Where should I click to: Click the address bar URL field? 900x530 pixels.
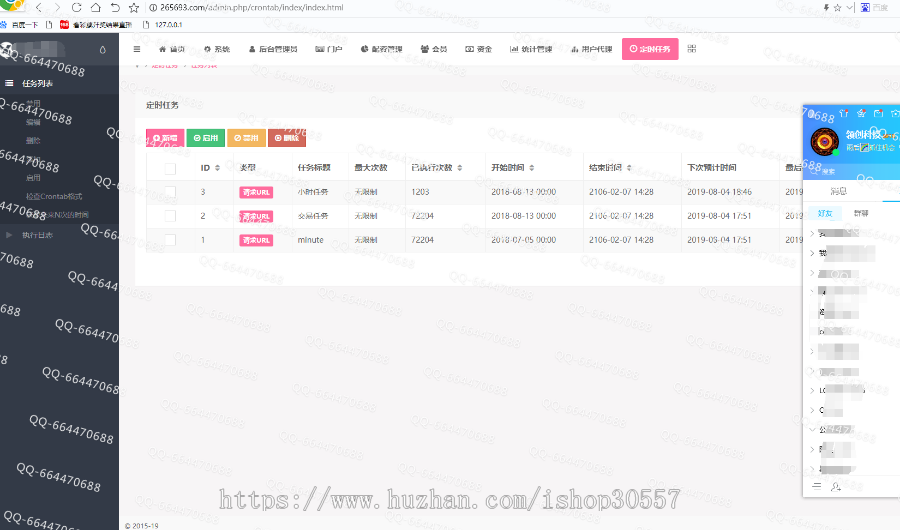251,7
